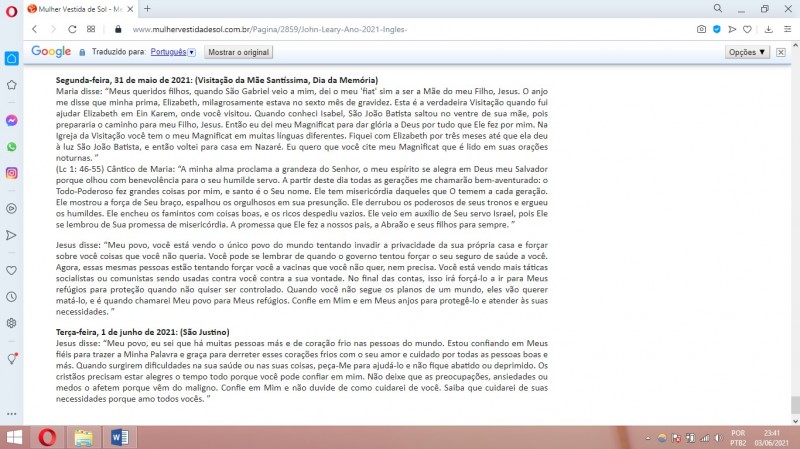
Task: Open Messenger in the Opera sidebar
Action: pyautogui.click(x=11, y=119)
